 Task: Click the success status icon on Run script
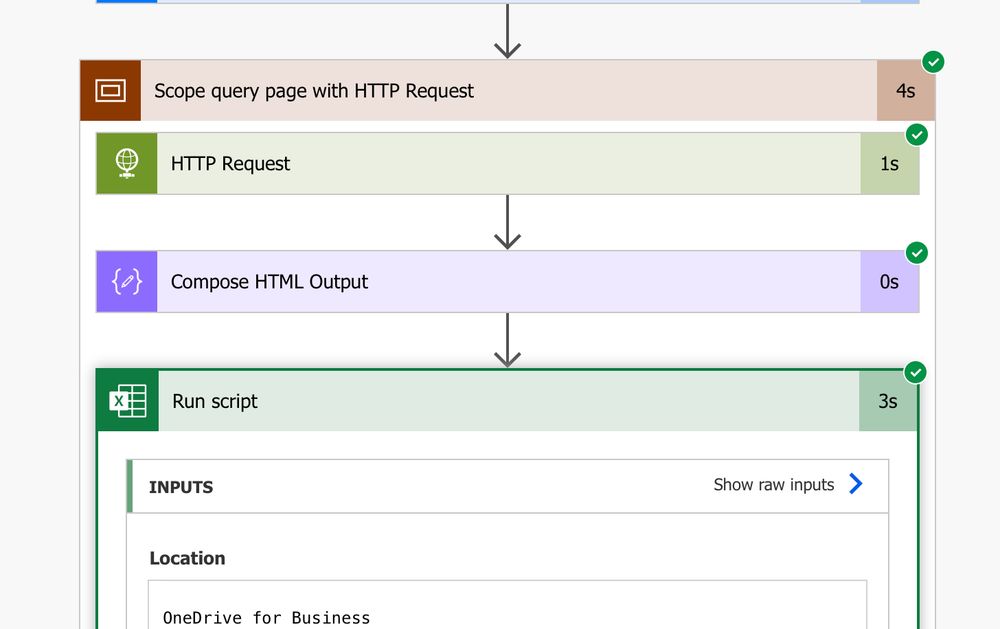[915, 372]
